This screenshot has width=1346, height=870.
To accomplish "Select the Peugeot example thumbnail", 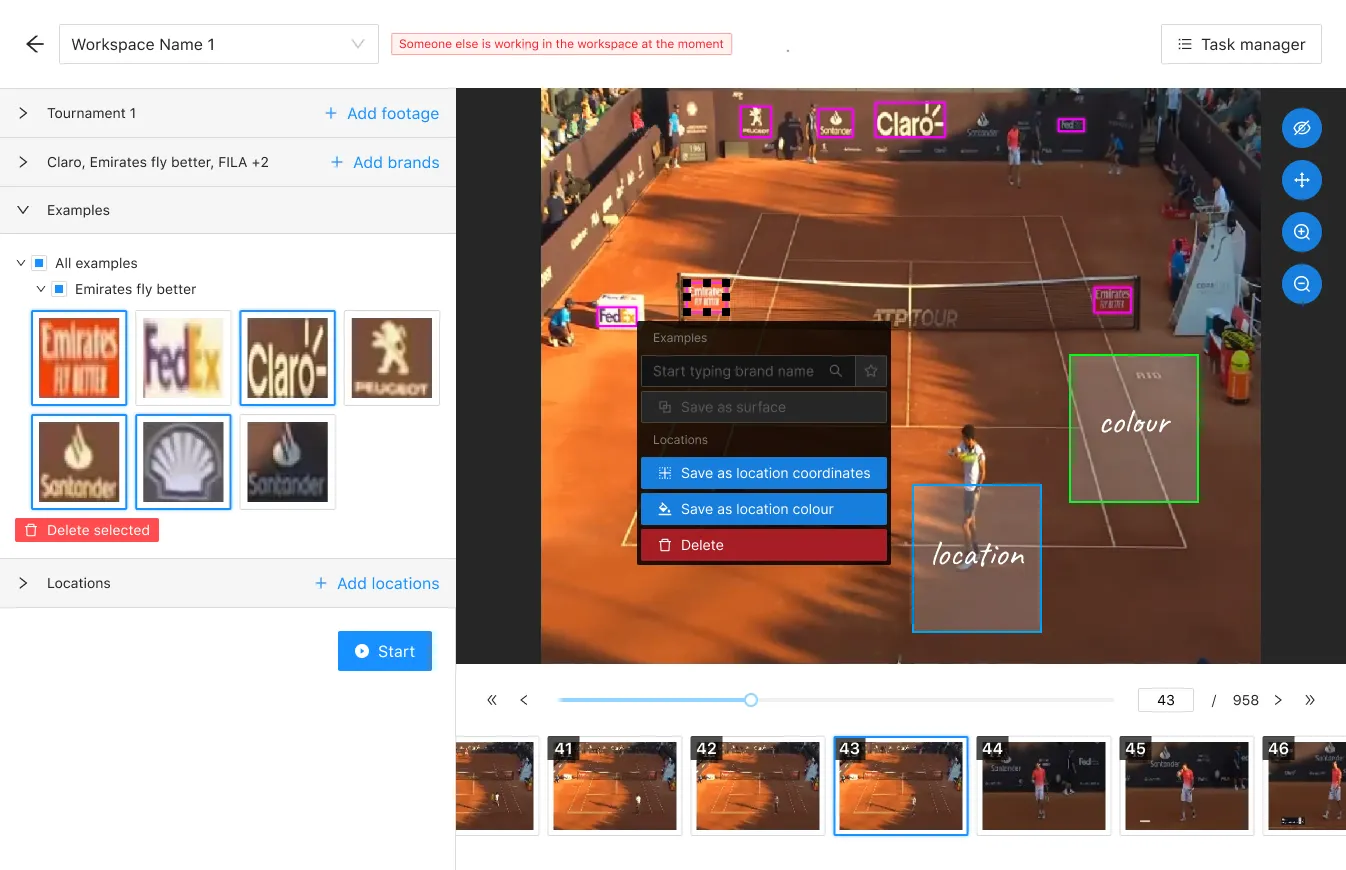I will click(391, 358).
